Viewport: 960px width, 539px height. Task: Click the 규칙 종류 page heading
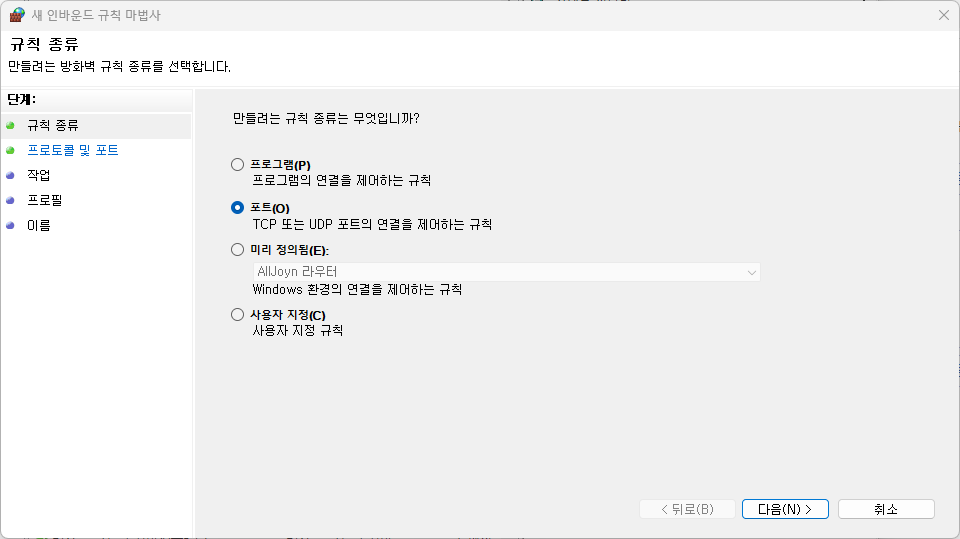pos(44,44)
